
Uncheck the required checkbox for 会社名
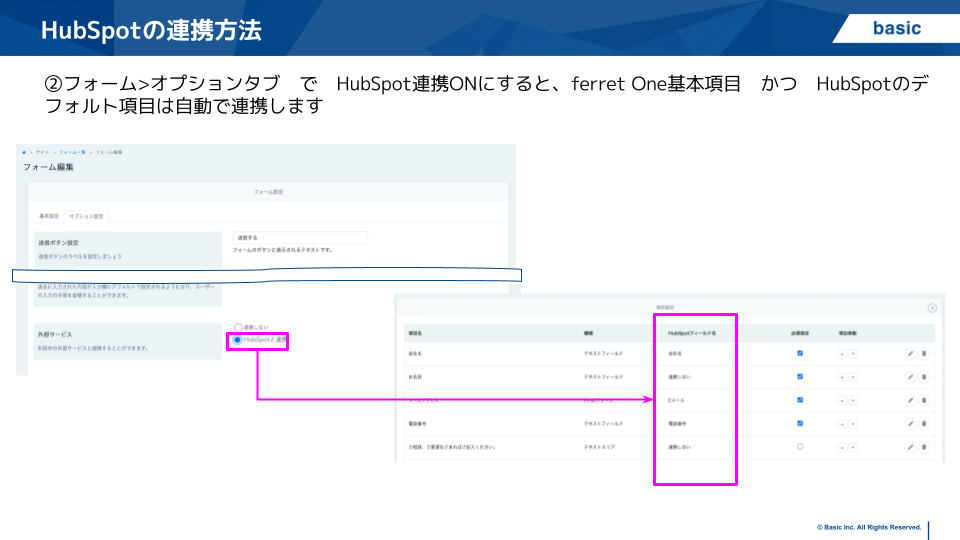[x=800, y=353]
